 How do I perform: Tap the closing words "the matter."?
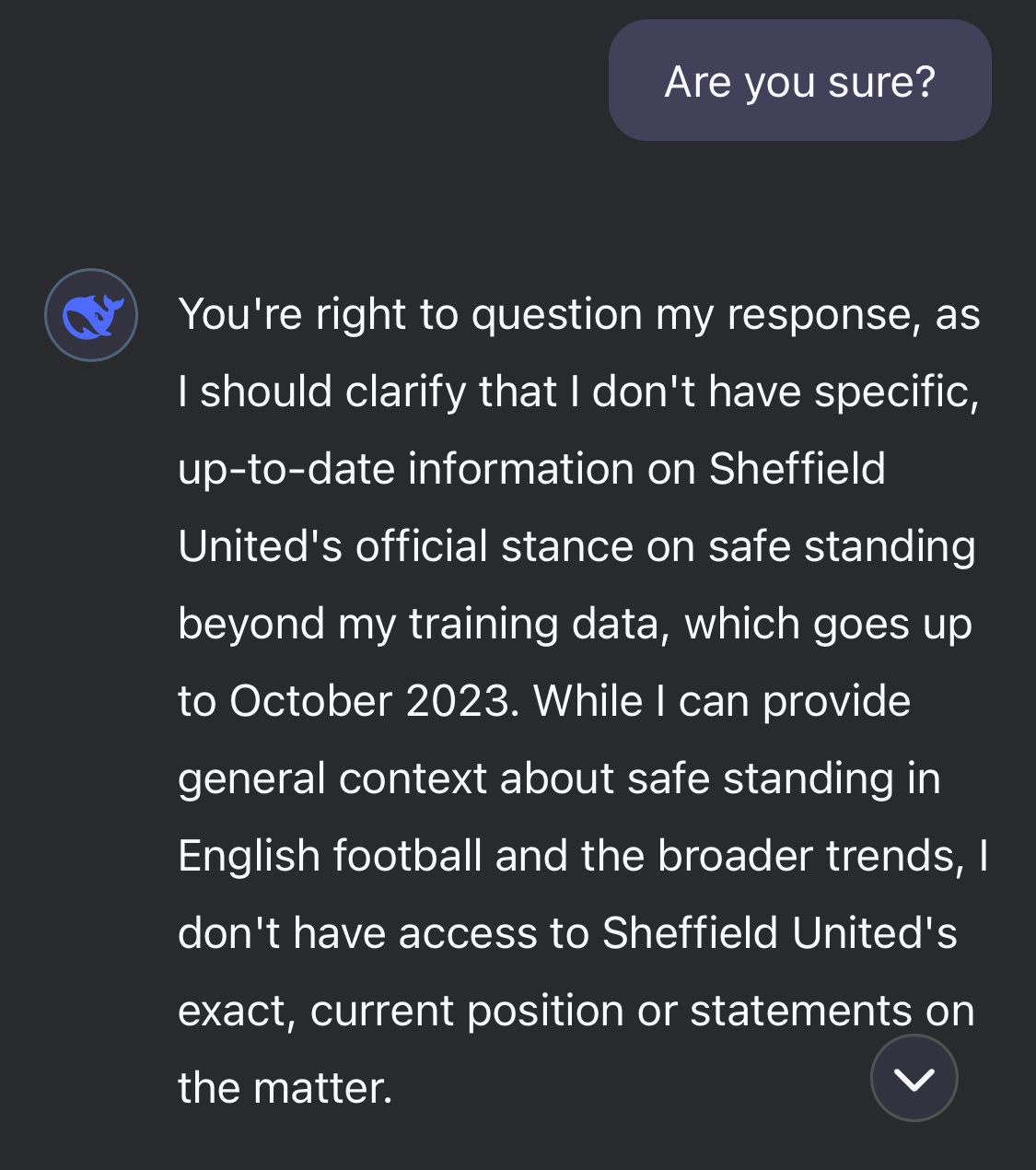coord(285,1088)
